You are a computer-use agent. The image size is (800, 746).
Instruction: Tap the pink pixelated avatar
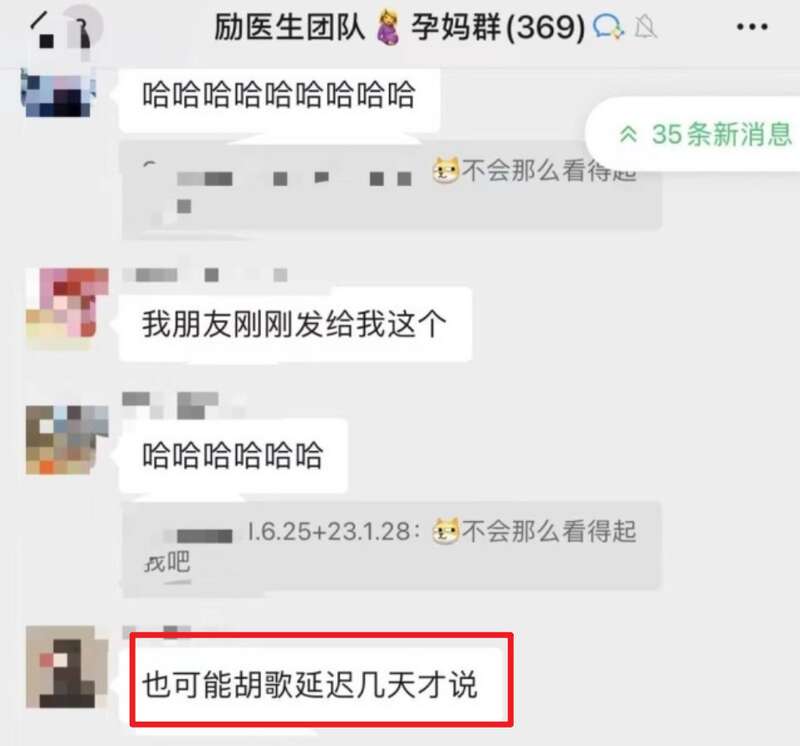pyautogui.click(x=67, y=308)
